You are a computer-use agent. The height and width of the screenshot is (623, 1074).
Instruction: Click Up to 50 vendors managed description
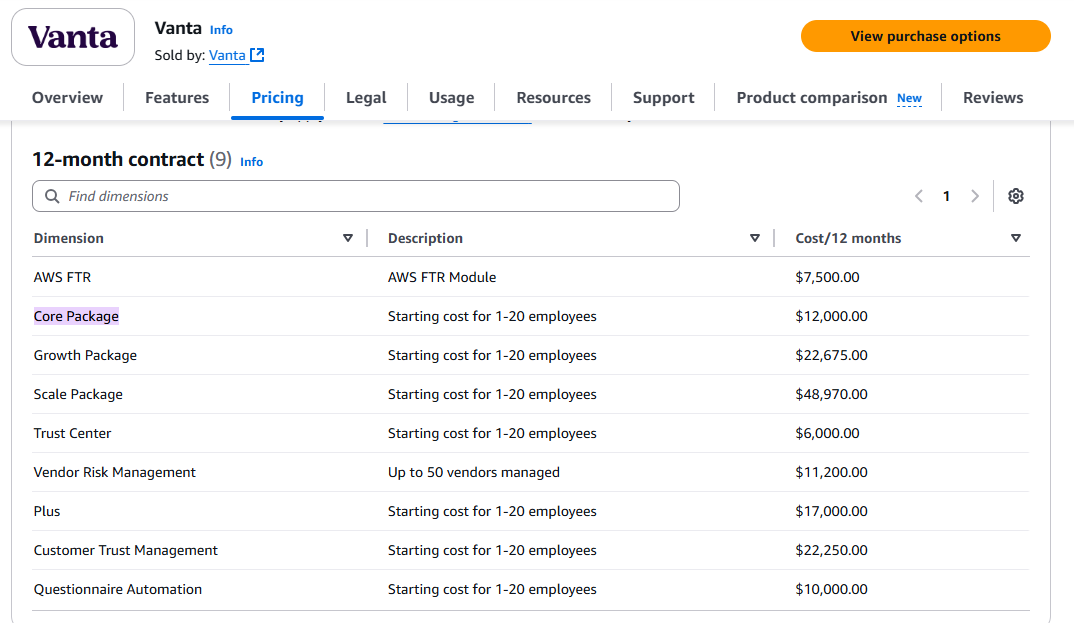click(x=473, y=472)
